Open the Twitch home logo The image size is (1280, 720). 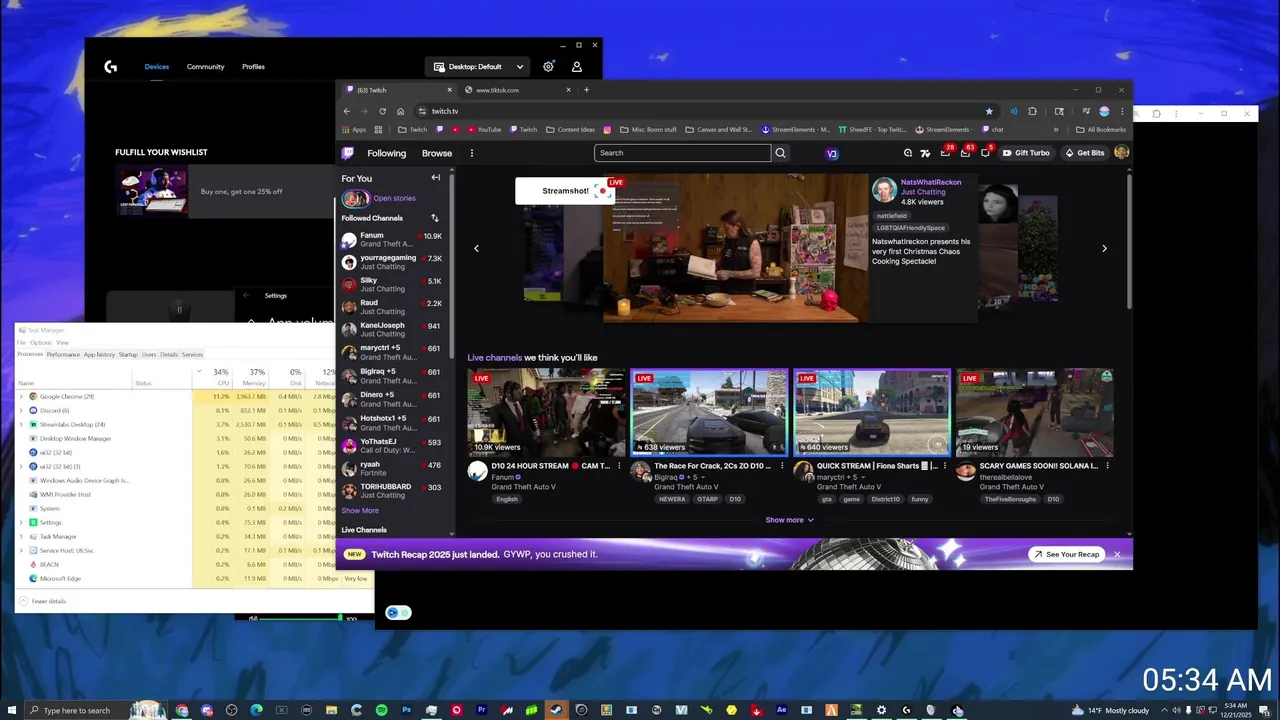point(348,153)
